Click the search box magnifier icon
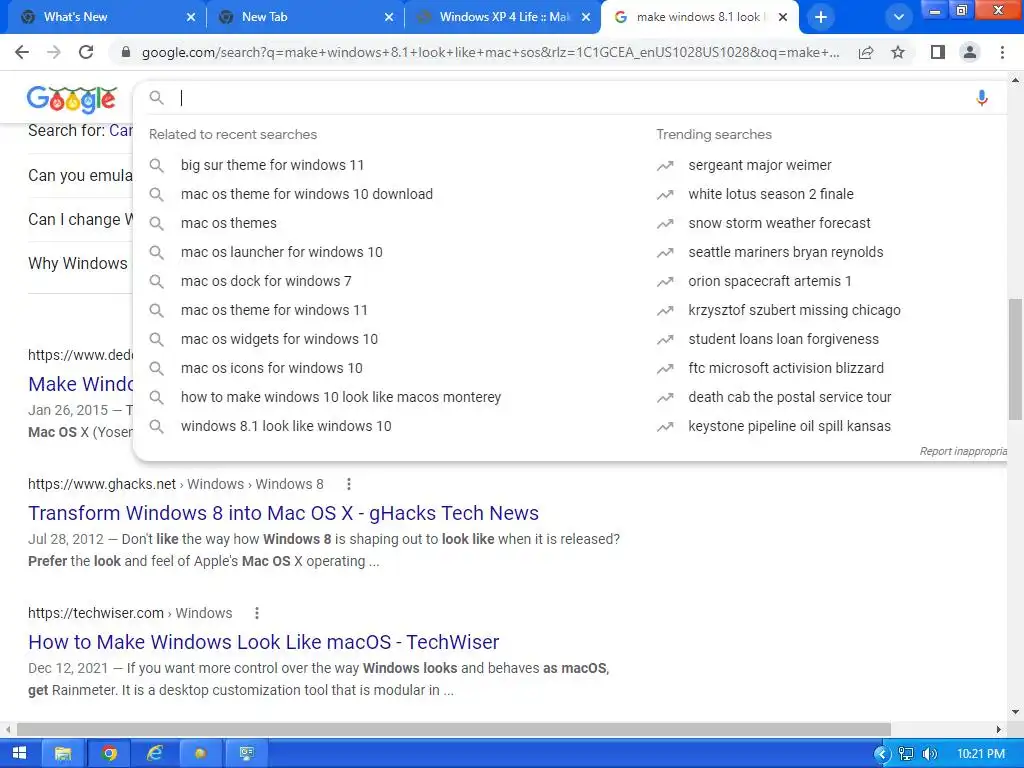The height and width of the screenshot is (768, 1024). point(156,98)
